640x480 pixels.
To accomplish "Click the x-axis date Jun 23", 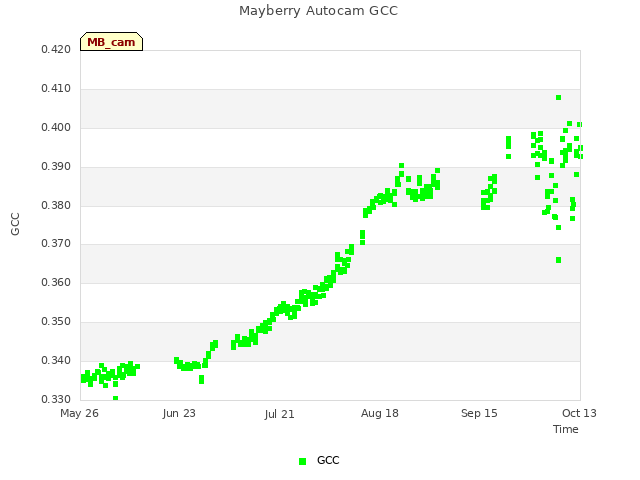I will pos(179,413).
